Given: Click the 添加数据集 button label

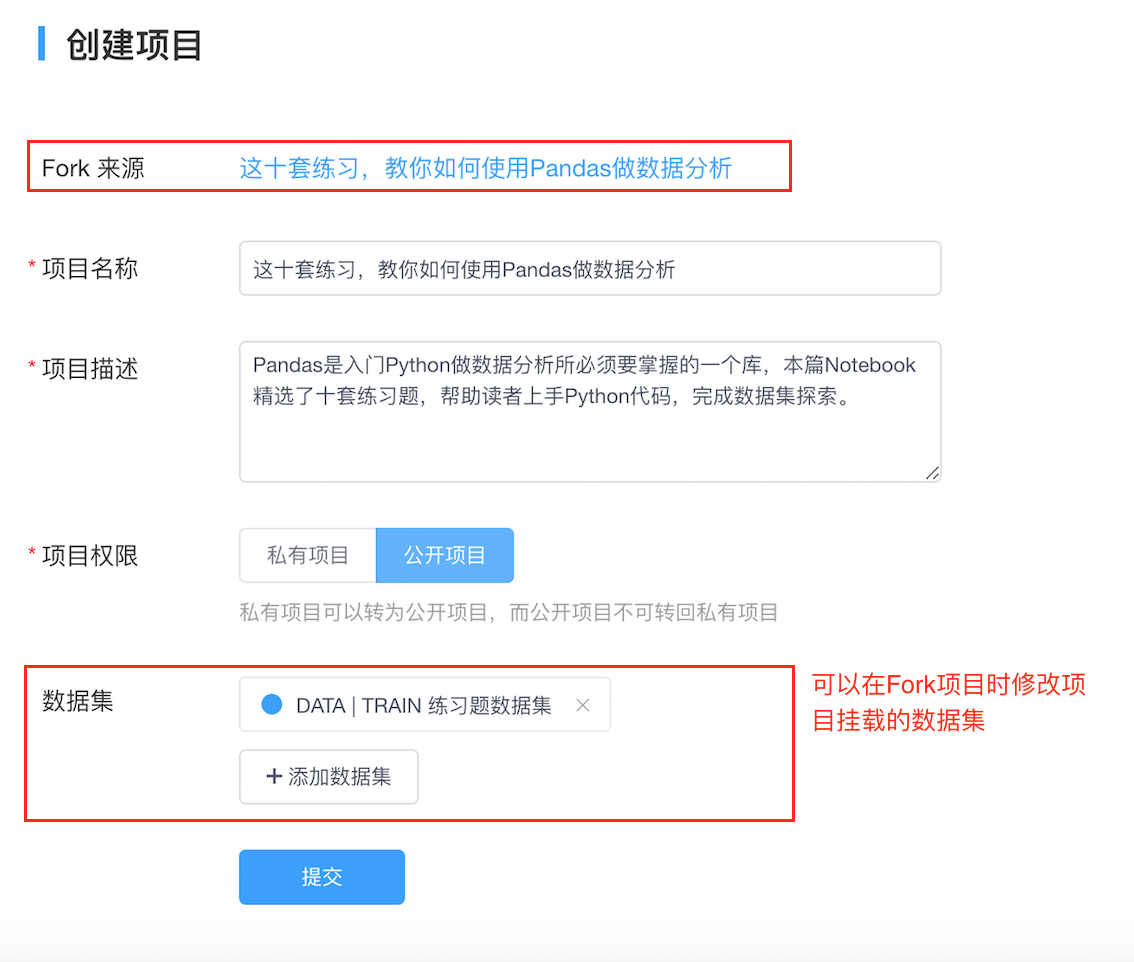Looking at the screenshot, I should 339,776.
